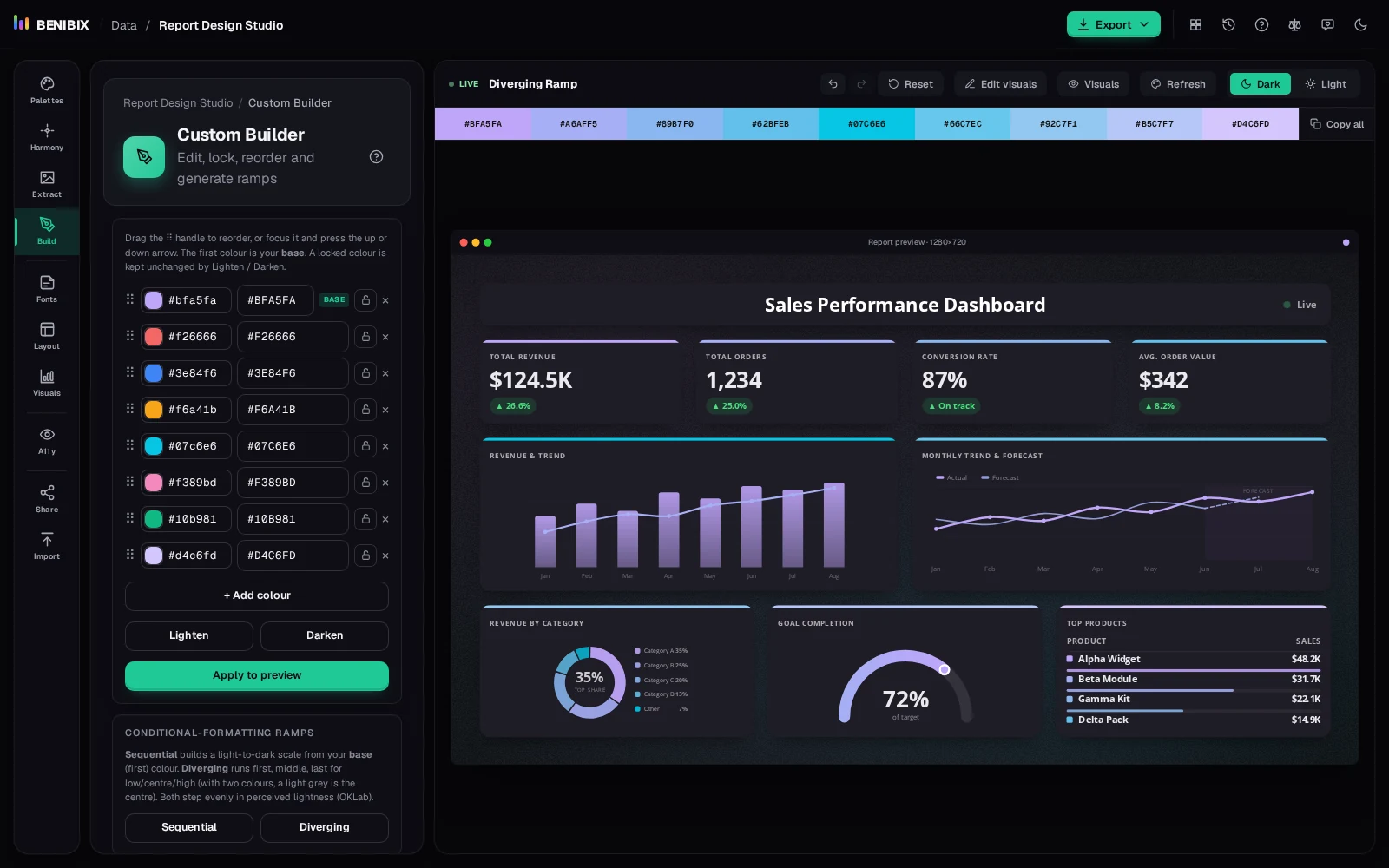Open the #f6a41b colour swatch picker
Screen dimensions: 1389x868
tap(154, 410)
